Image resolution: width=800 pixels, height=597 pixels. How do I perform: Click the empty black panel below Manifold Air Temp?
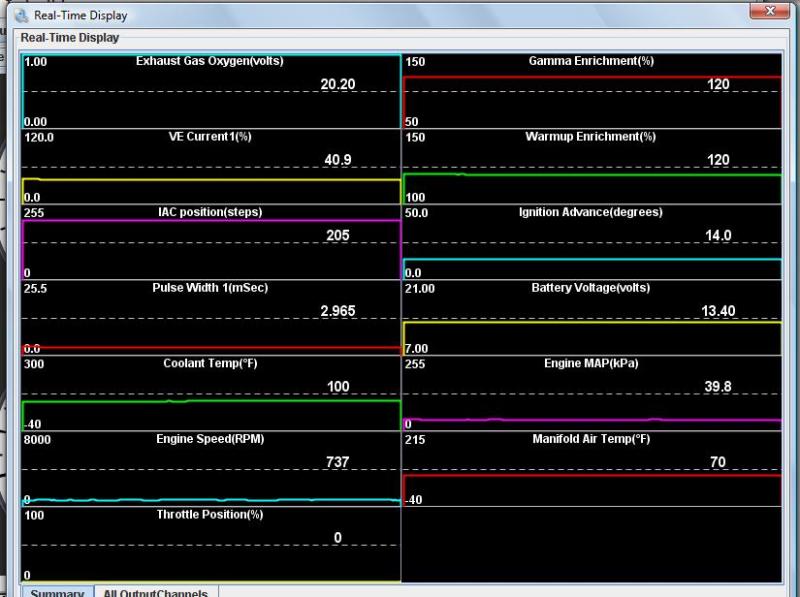591,544
